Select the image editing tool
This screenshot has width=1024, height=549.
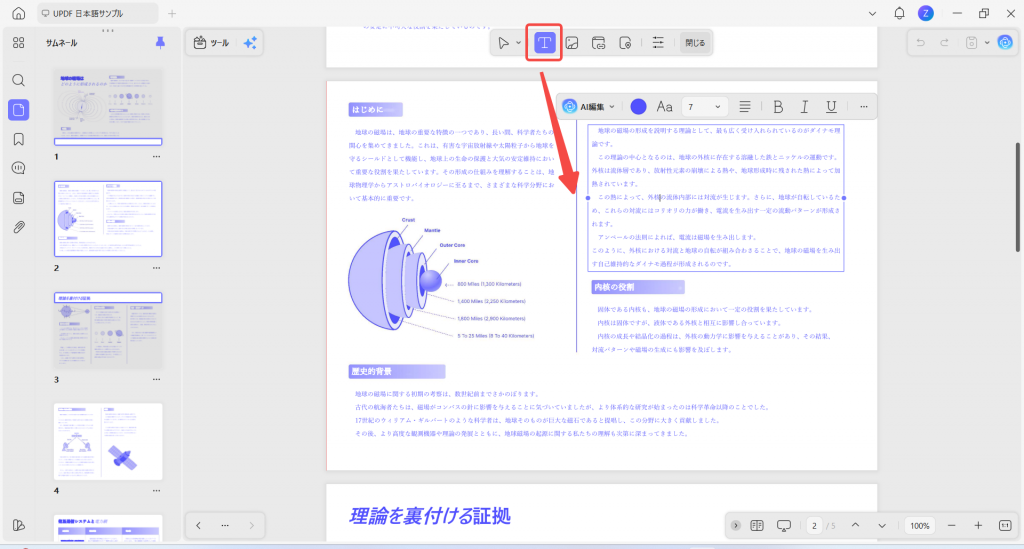[x=571, y=43]
